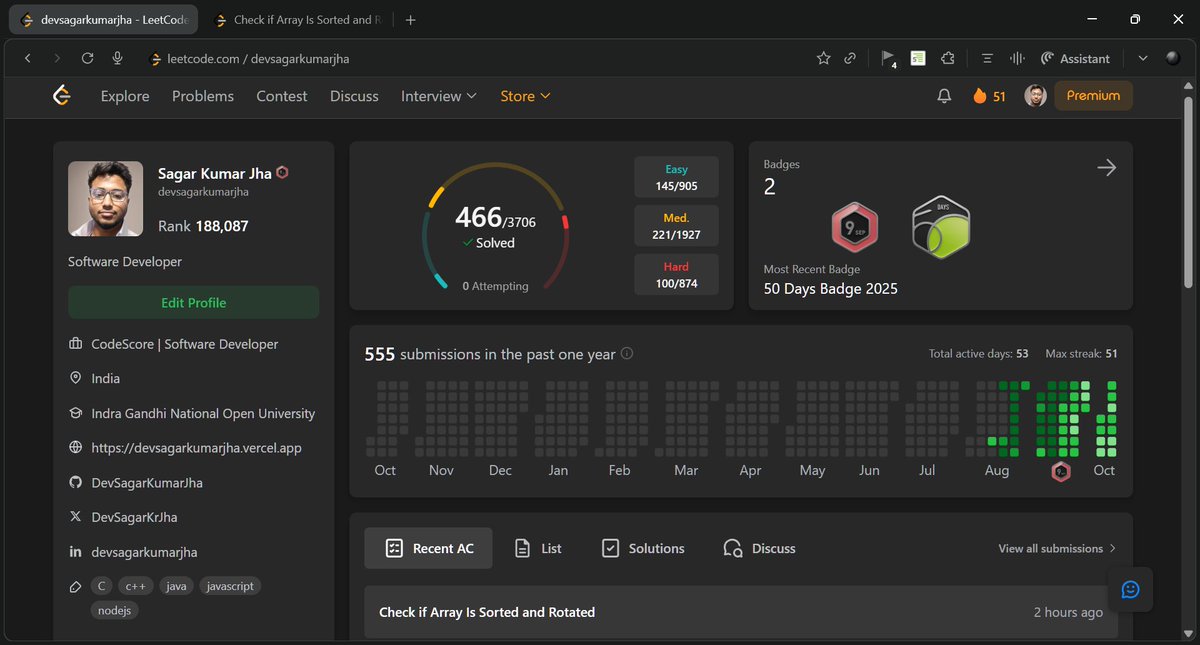
Task: Open the devsagarkumarjha.vercel.app website link
Action: 196,448
